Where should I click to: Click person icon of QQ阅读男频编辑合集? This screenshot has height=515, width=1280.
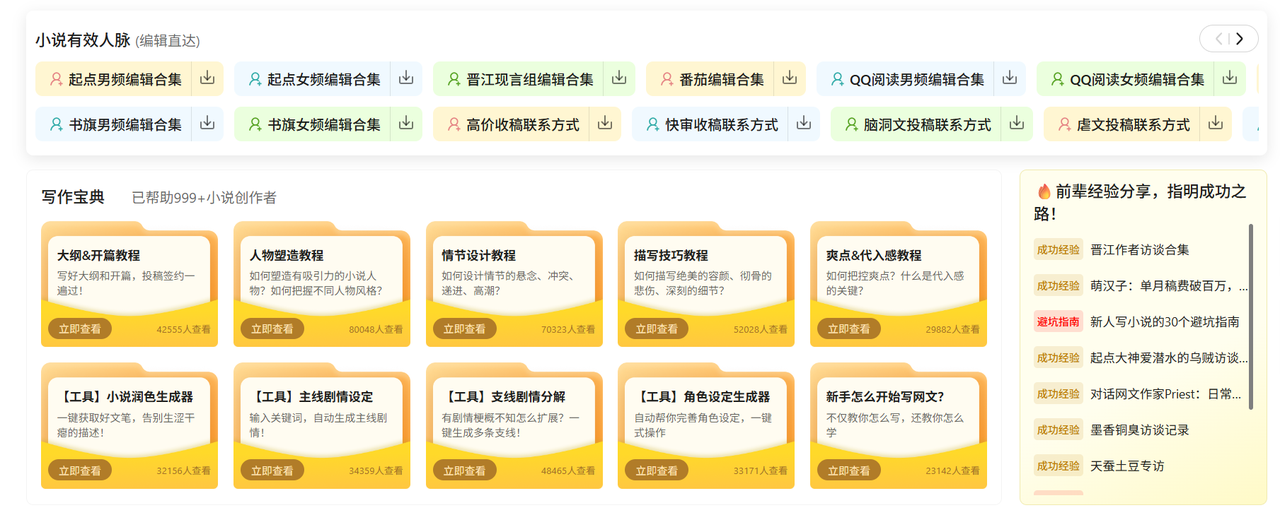[837, 79]
